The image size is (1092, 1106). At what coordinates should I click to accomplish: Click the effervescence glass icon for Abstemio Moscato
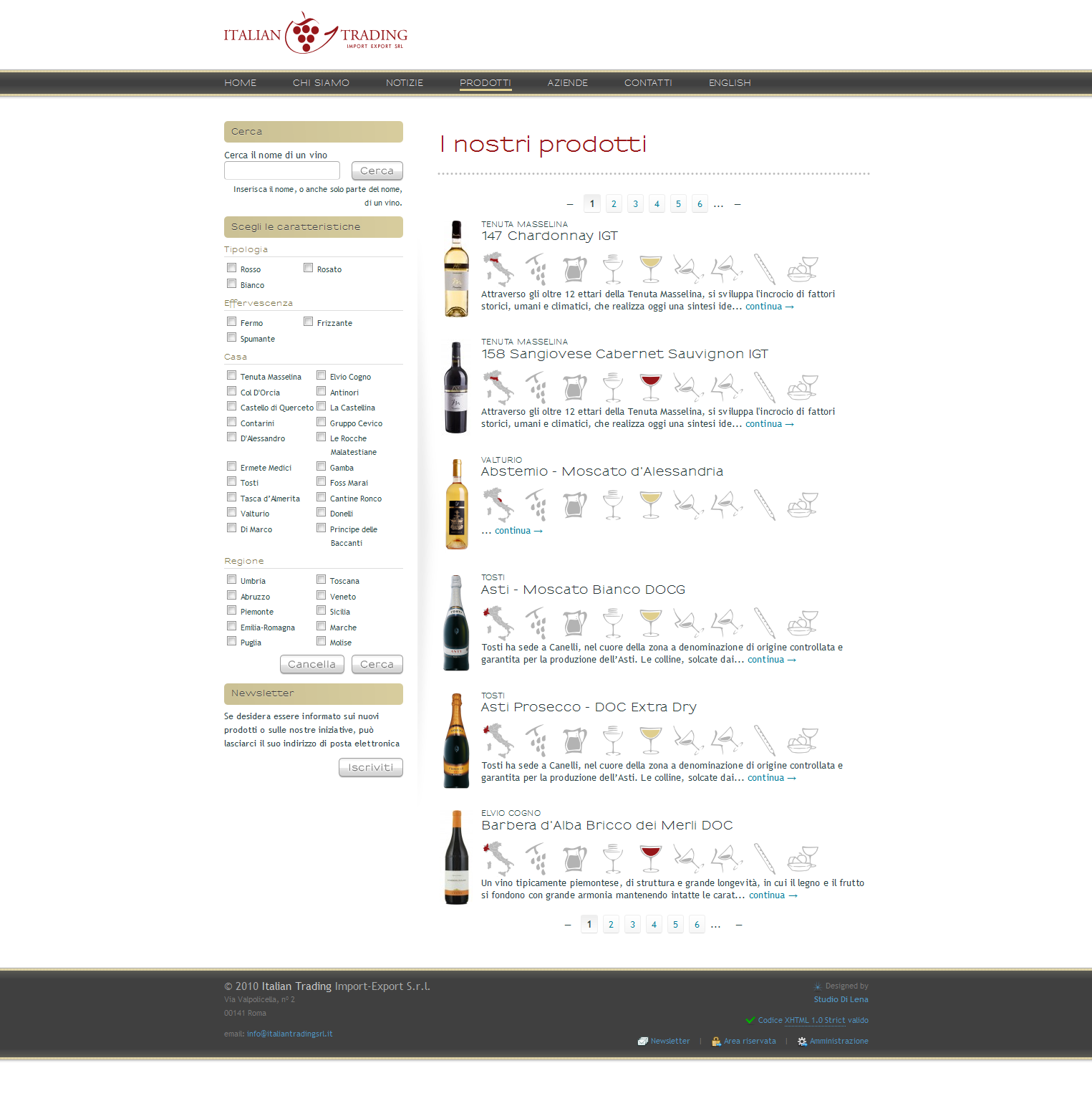(612, 505)
